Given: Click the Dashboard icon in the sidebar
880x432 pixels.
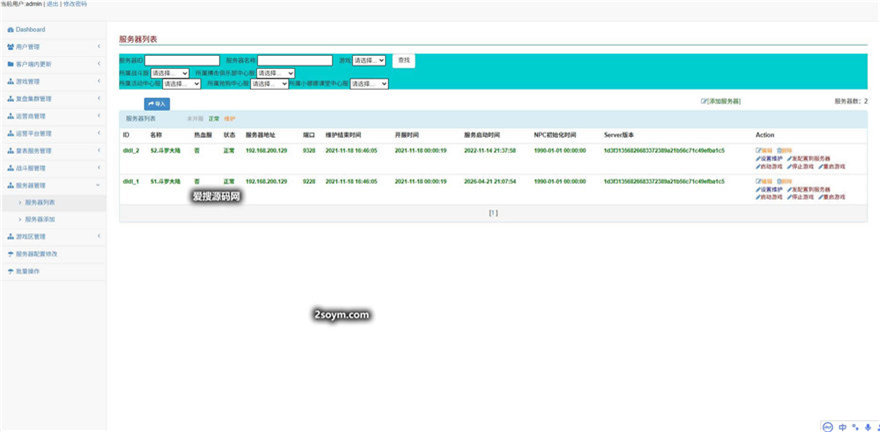Looking at the screenshot, I should pos(10,30).
